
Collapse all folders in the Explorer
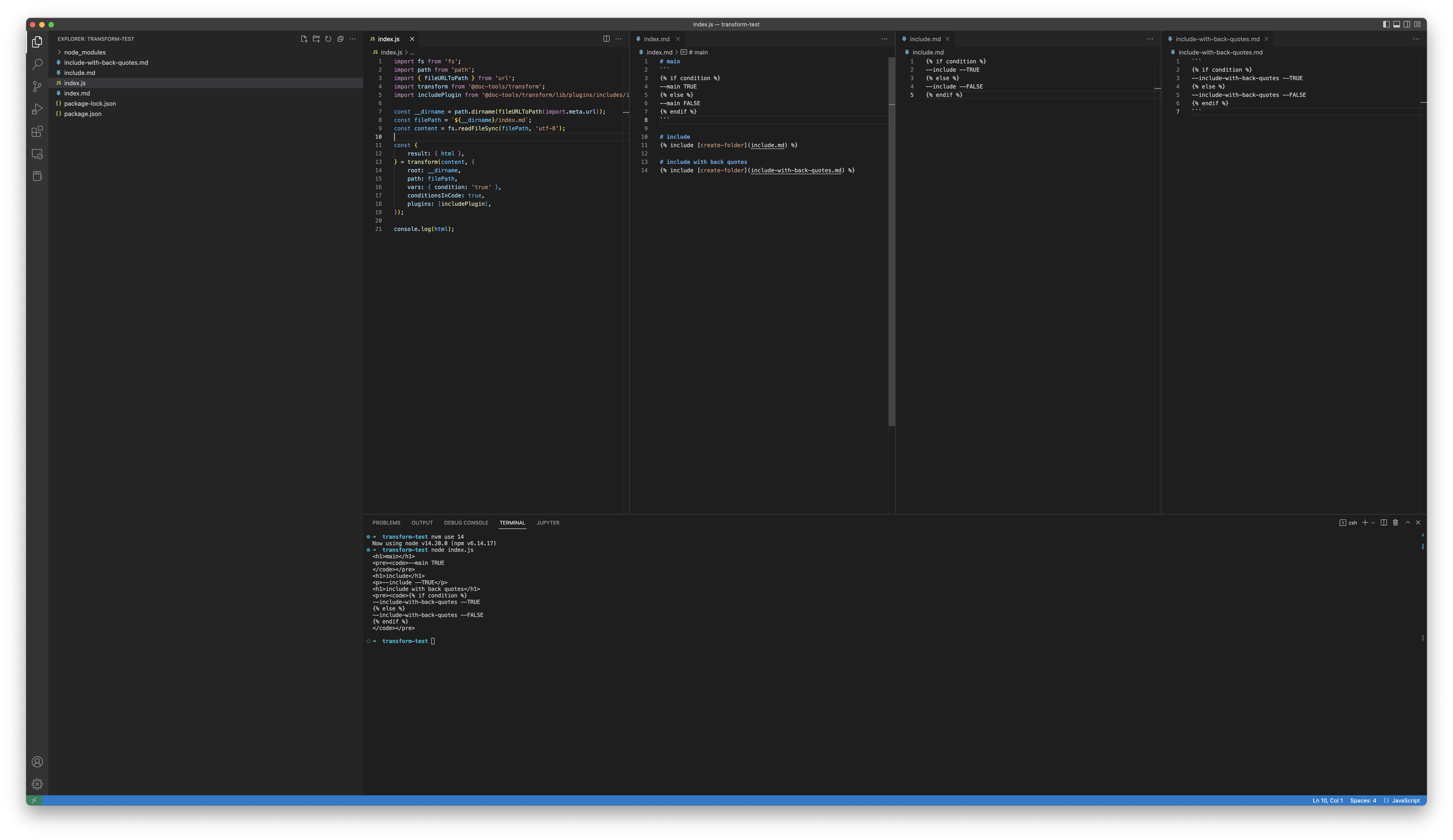340,39
